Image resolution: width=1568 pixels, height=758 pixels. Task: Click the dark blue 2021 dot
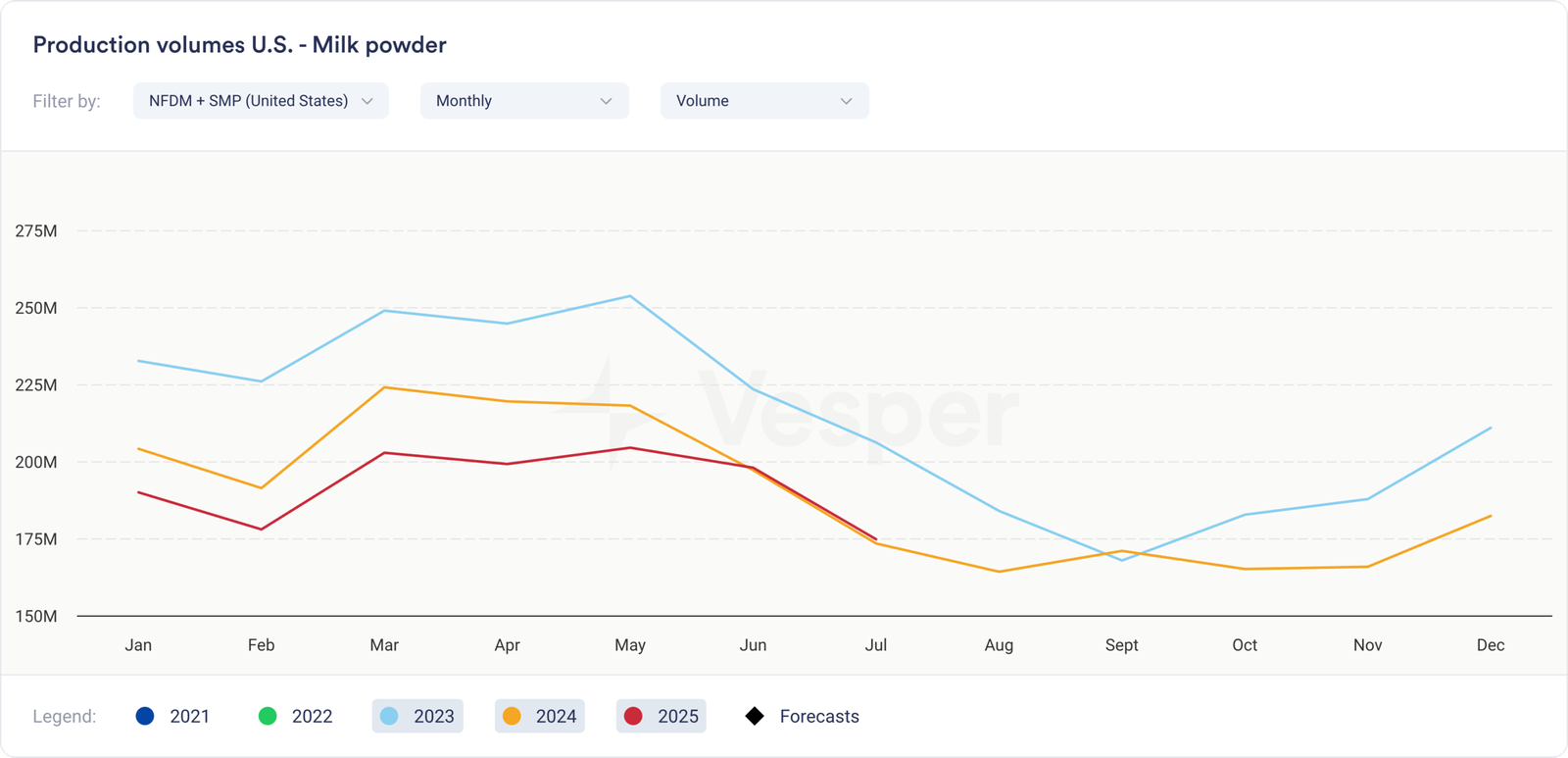[x=145, y=716]
